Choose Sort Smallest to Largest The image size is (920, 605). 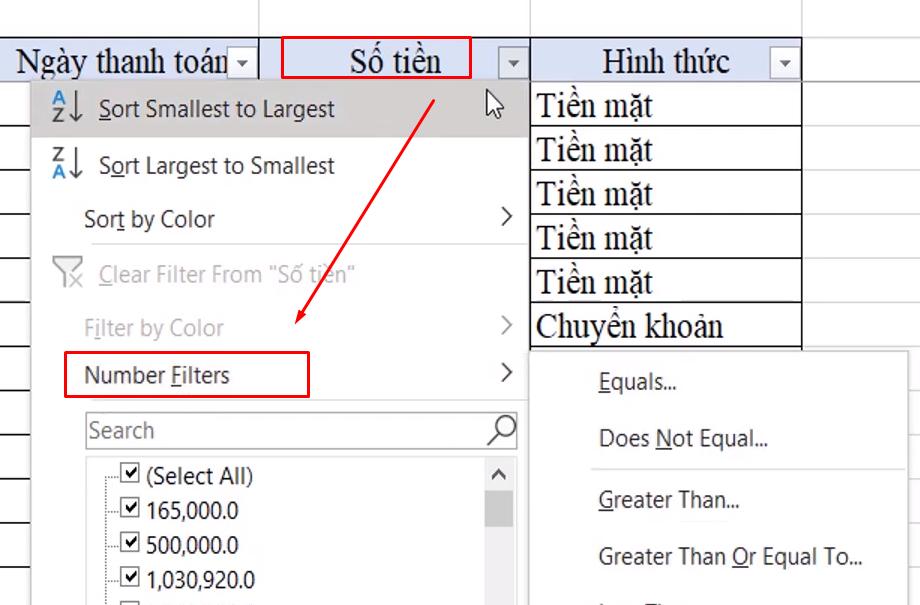216,110
